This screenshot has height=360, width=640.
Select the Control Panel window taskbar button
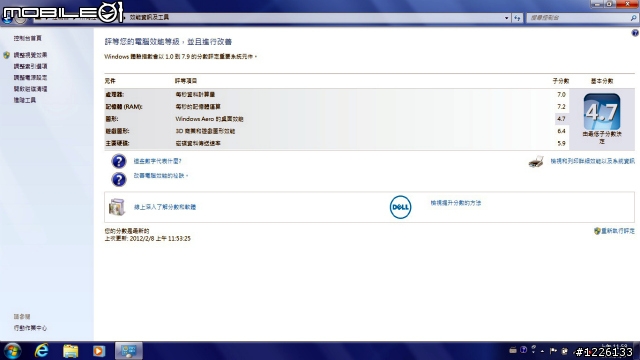click(129, 351)
